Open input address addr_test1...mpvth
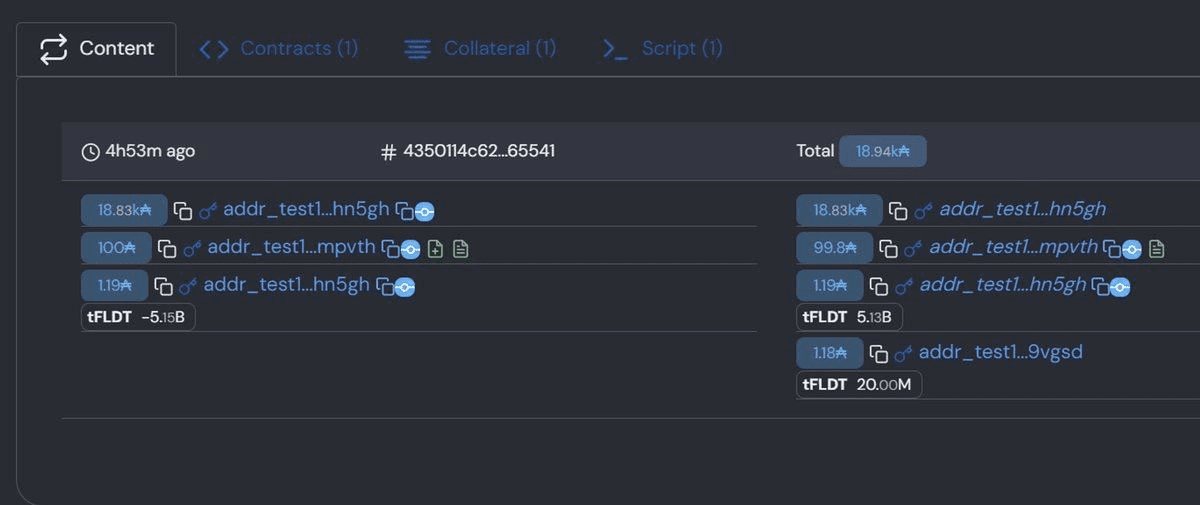The width and height of the screenshot is (1200, 505). coord(291,248)
